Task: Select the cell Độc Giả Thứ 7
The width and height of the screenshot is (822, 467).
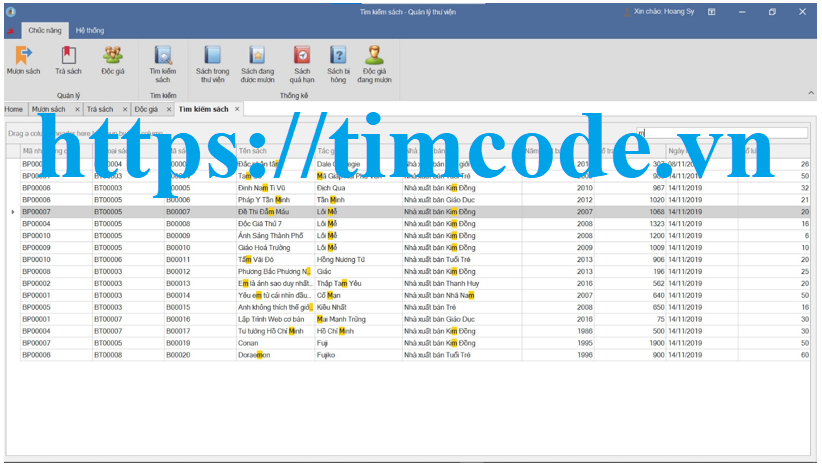Action: click(275, 224)
